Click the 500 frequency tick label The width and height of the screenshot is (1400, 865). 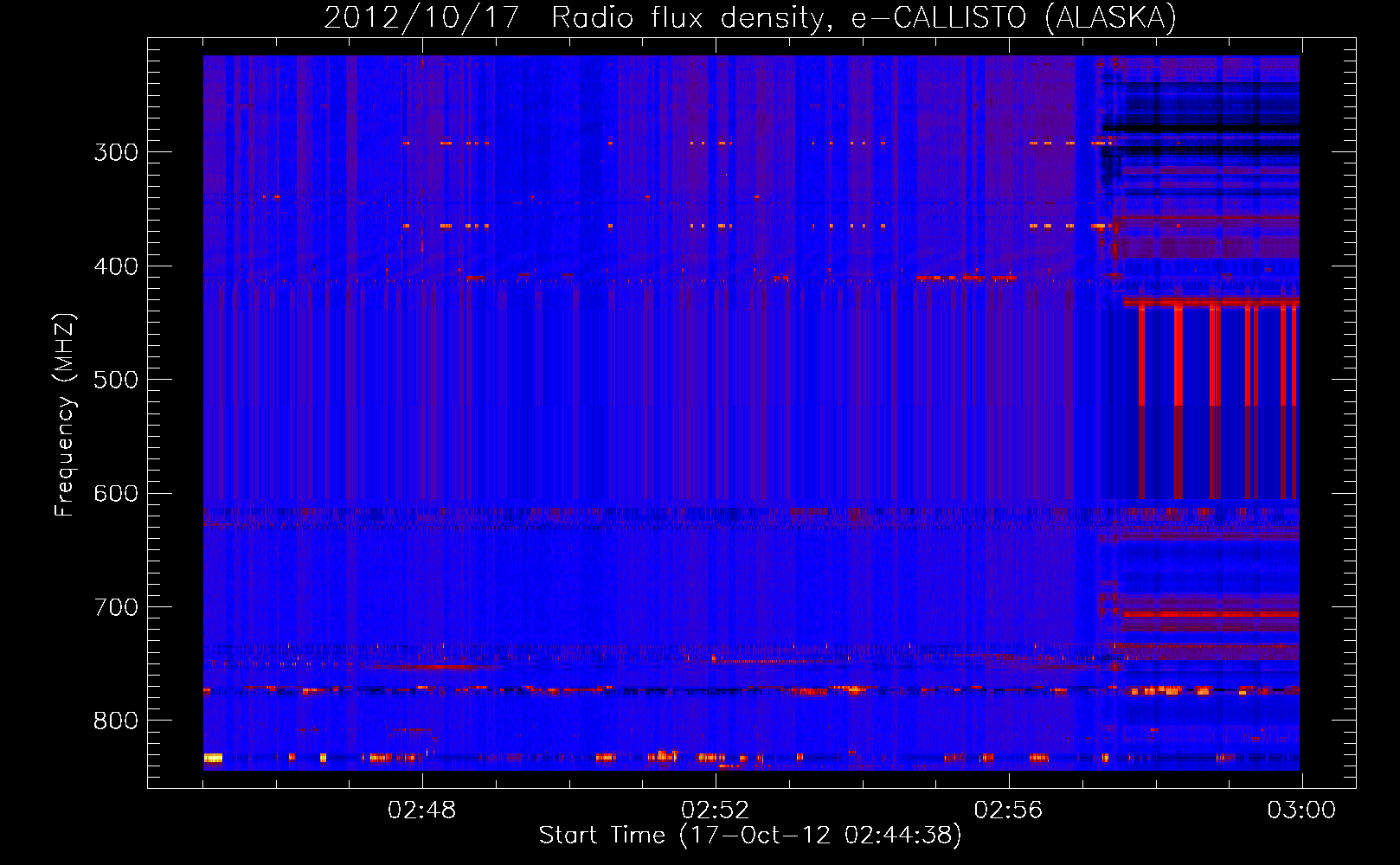coord(116,380)
